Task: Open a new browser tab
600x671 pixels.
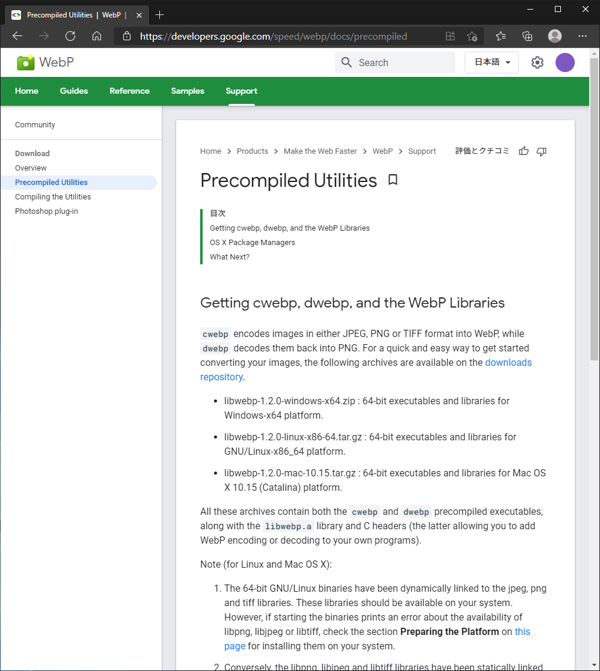Action: pos(160,15)
